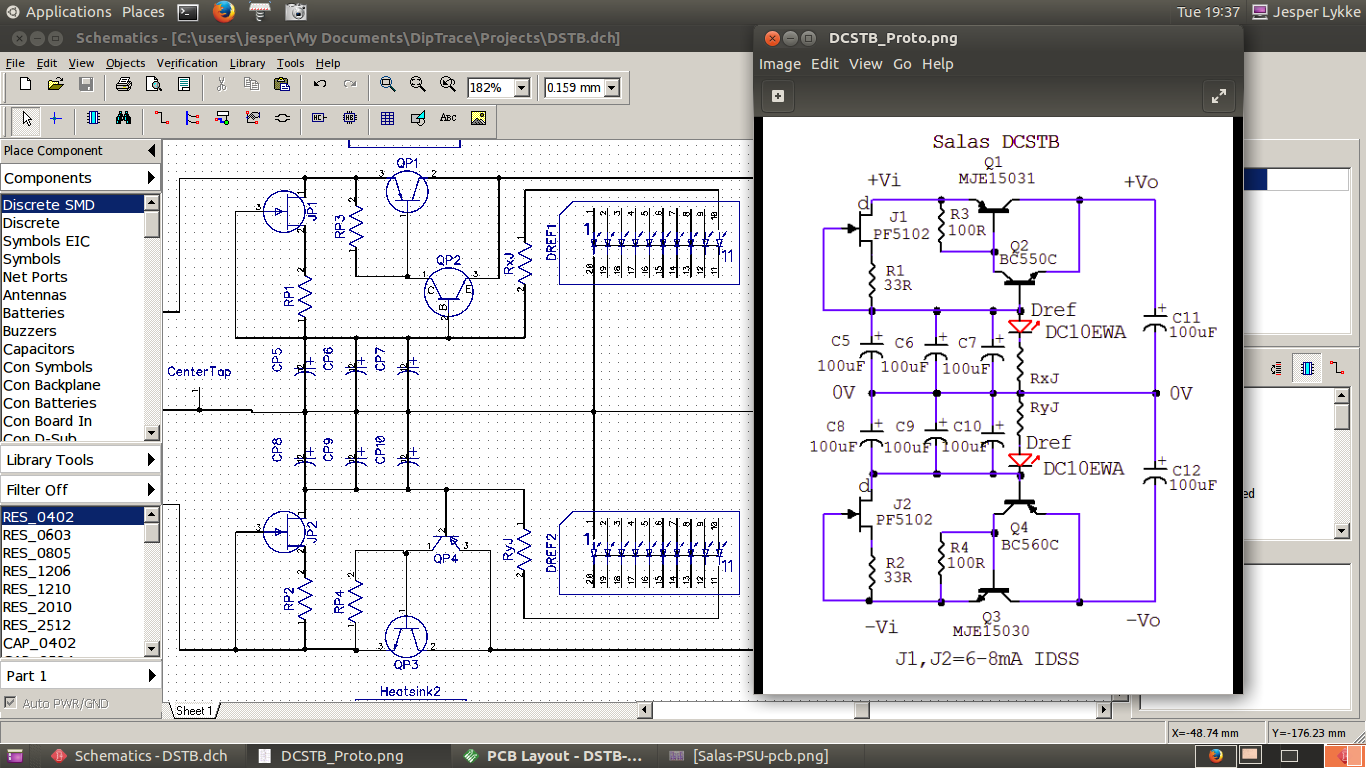The height and width of the screenshot is (768, 1366).
Task: Launch Firefox from the top panel
Action: click(223, 12)
